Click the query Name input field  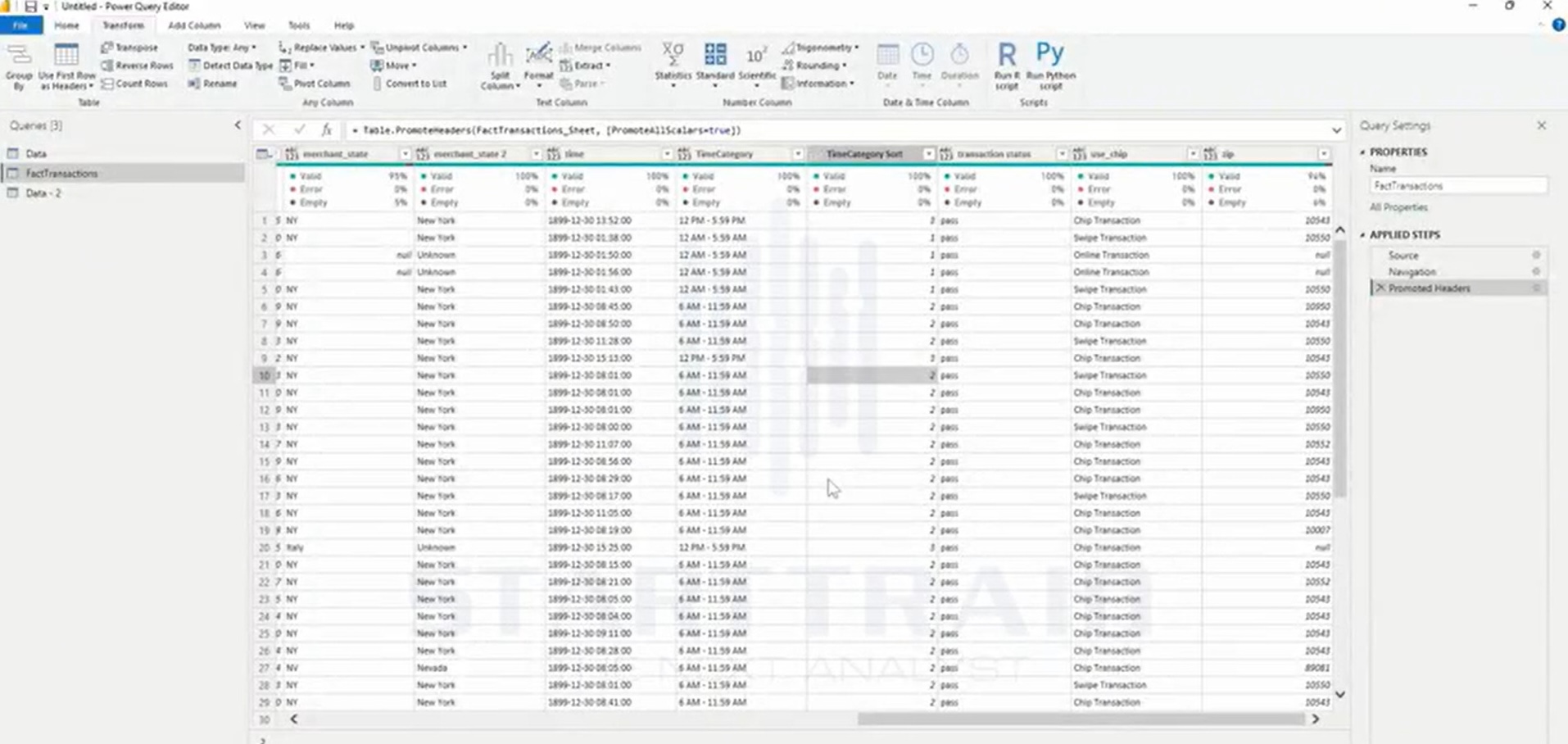tap(1458, 186)
